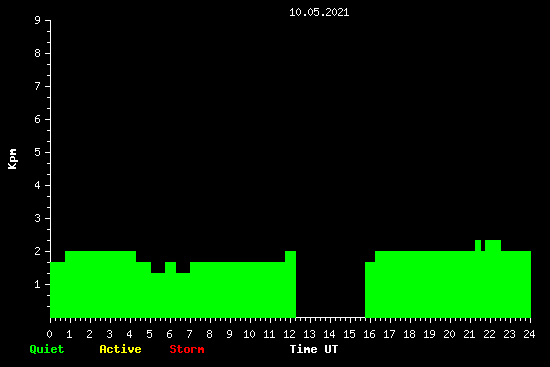Click the hour 24 tick label
This screenshot has width=550, height=367.
529,334
